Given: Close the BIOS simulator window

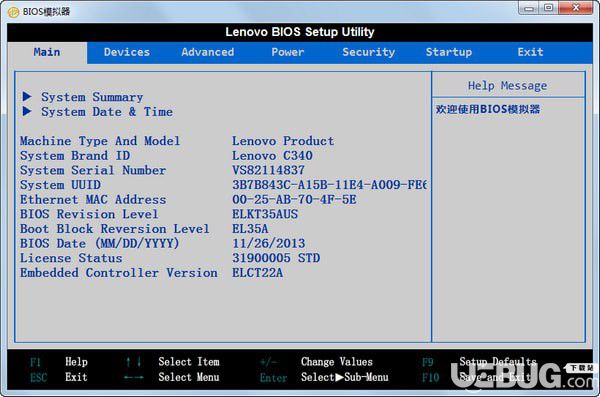Looking at the screenshot, I should click(x=576, y=8).
